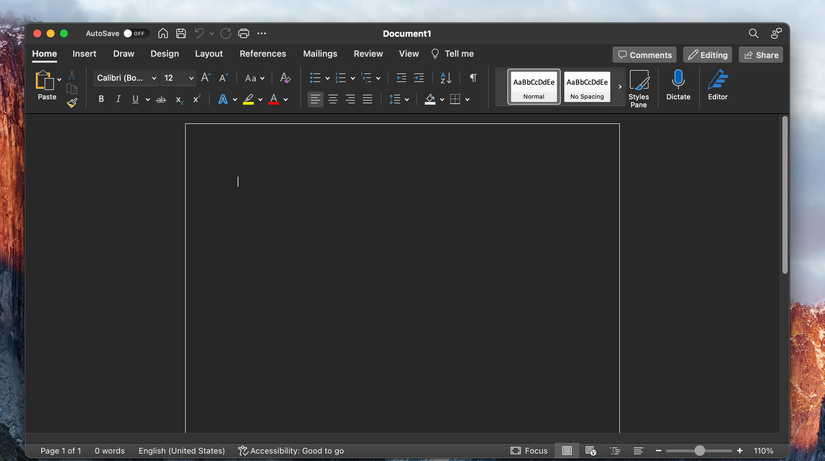
Task: Click the Format Painter brush icon
Action: click(x=72, y=102)
